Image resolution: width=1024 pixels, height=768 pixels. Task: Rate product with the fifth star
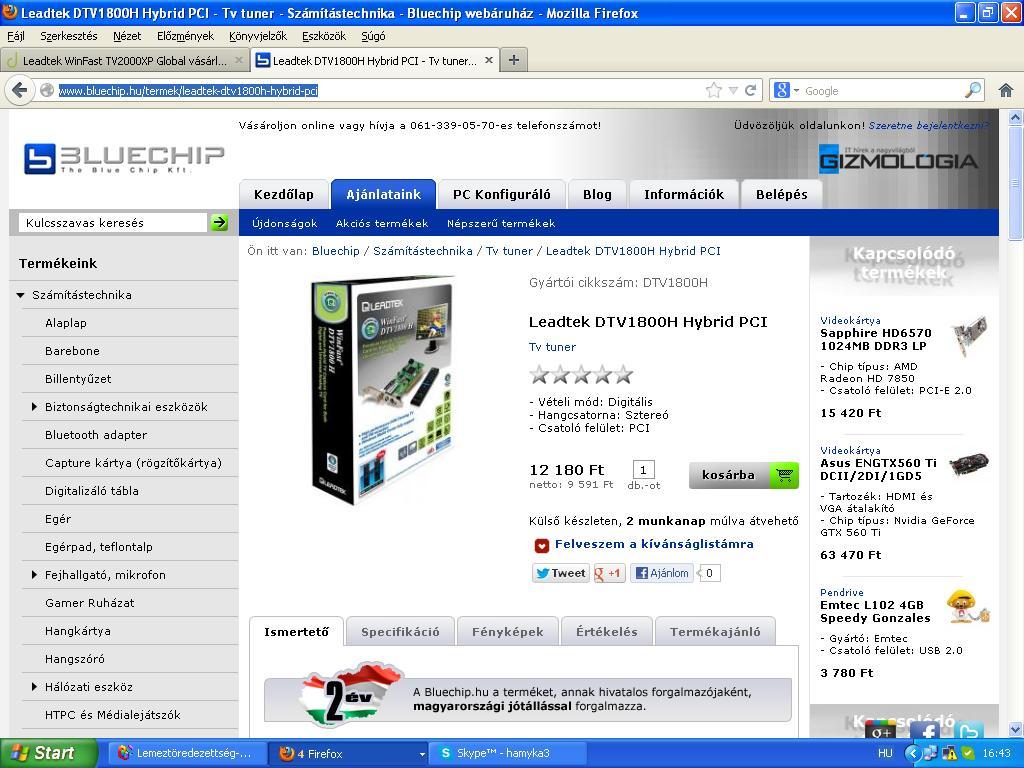(x=624, y=375)
